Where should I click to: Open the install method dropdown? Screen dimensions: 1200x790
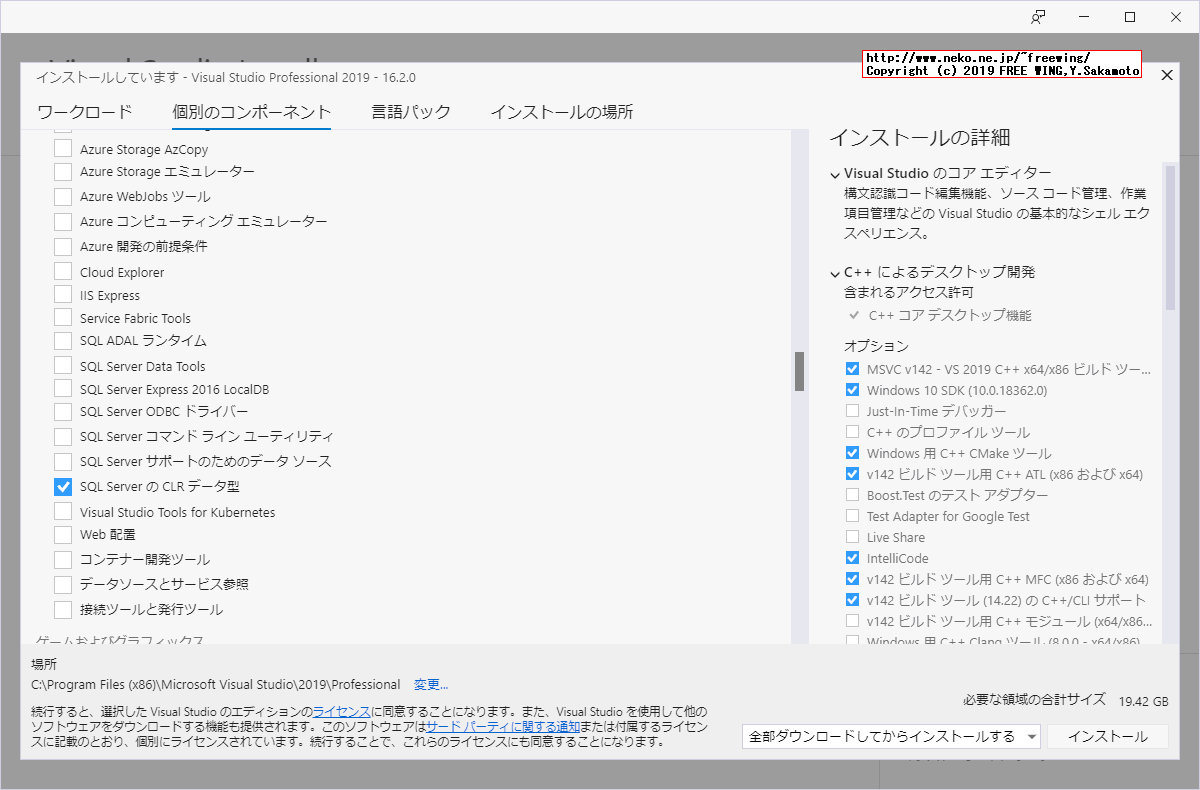pos(1033,735)
